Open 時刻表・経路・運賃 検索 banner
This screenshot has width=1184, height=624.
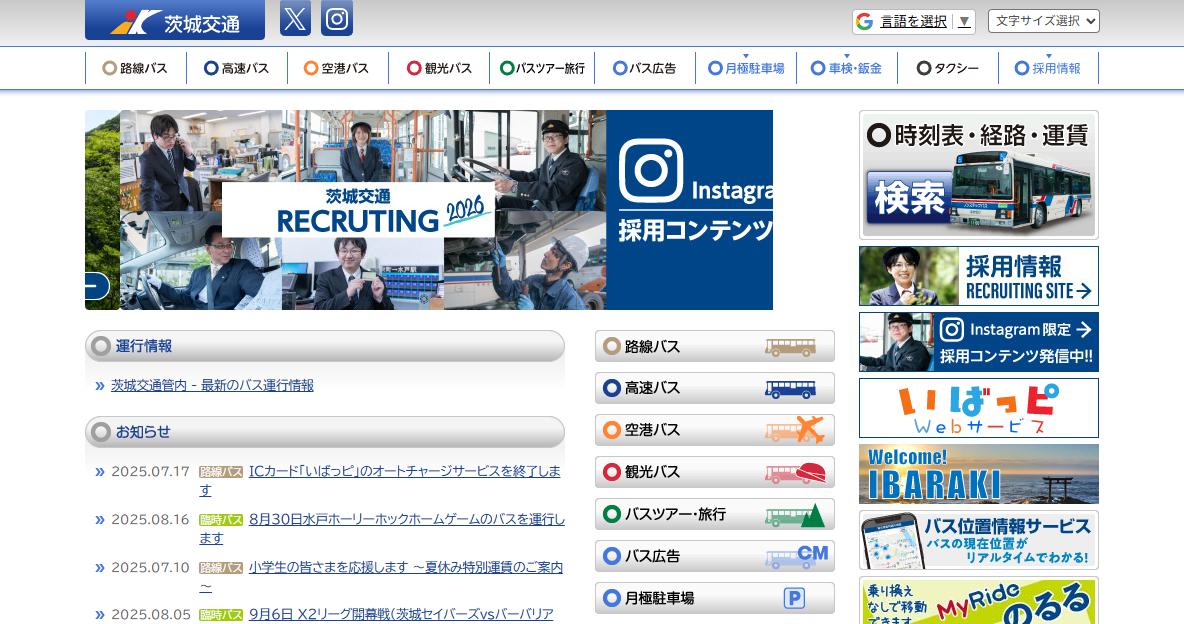click(979, 175)
